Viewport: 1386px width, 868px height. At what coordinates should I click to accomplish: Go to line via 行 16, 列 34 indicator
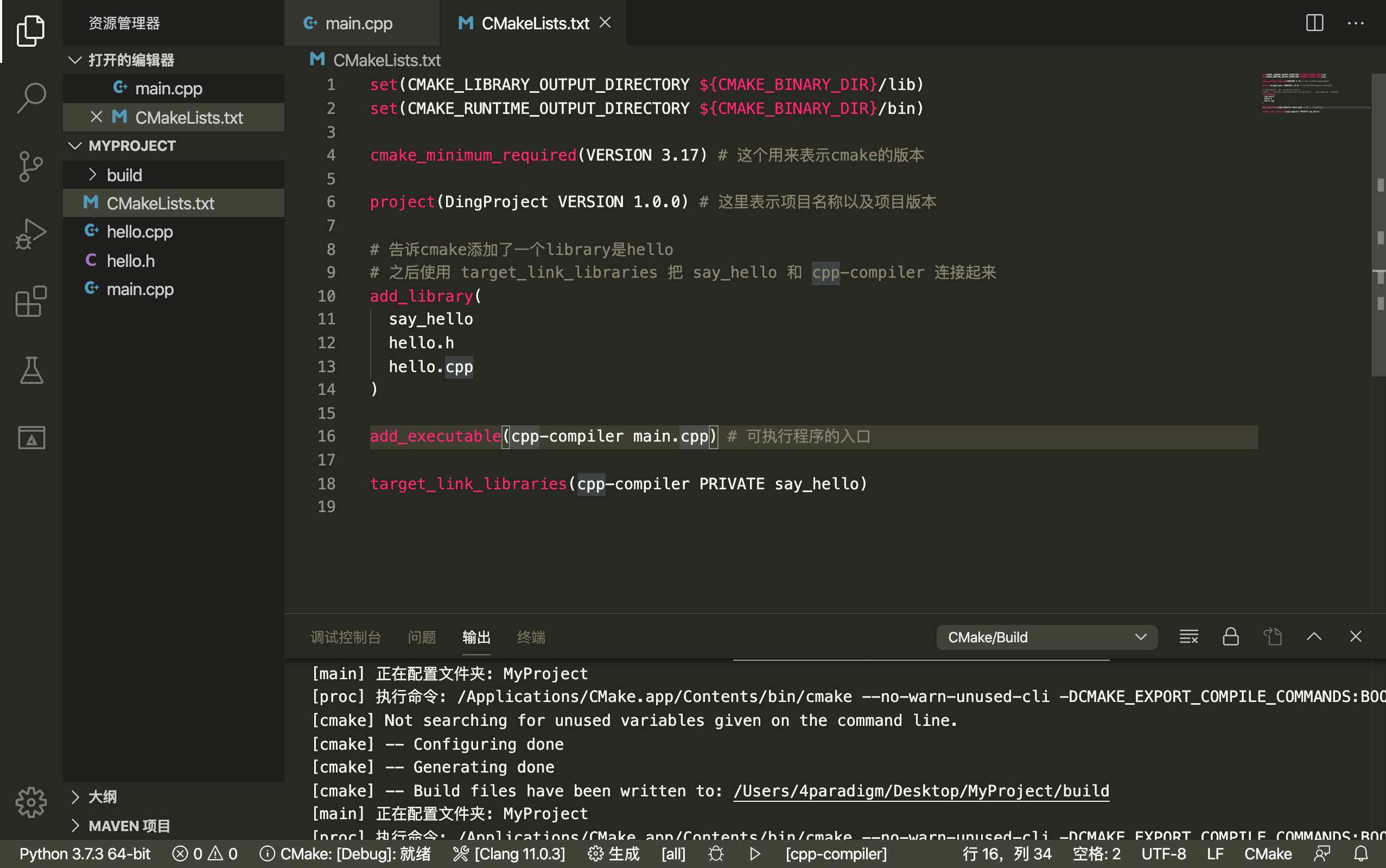[1007, 854]
